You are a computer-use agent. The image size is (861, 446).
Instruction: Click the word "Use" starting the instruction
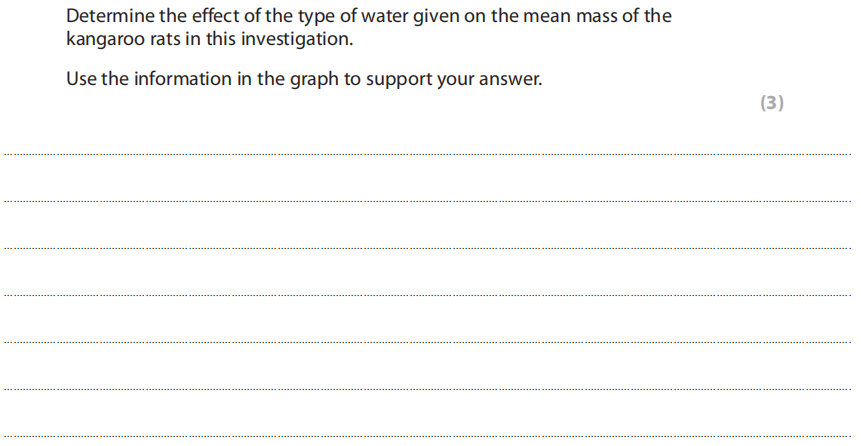click(x=81, y=79)
